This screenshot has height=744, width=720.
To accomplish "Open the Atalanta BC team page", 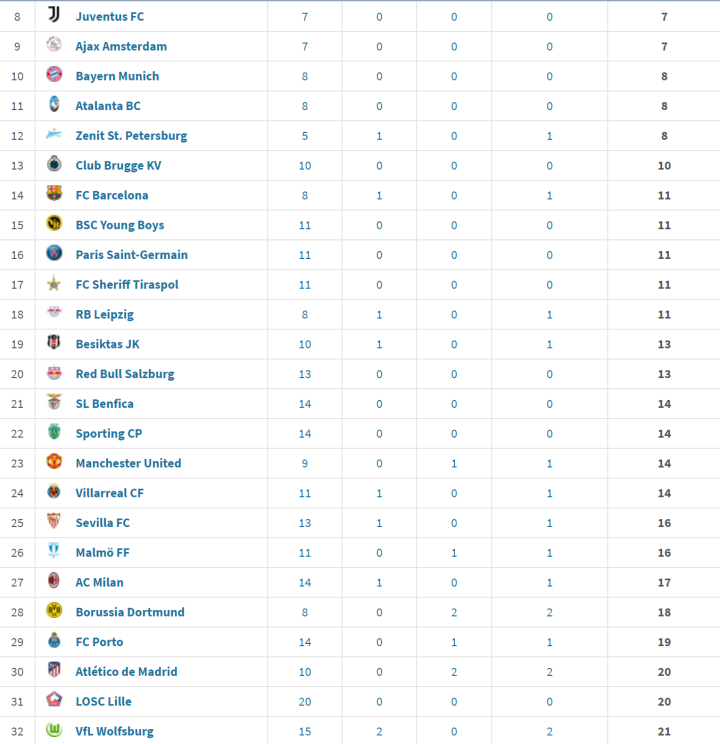I will (x=108, y=106).
